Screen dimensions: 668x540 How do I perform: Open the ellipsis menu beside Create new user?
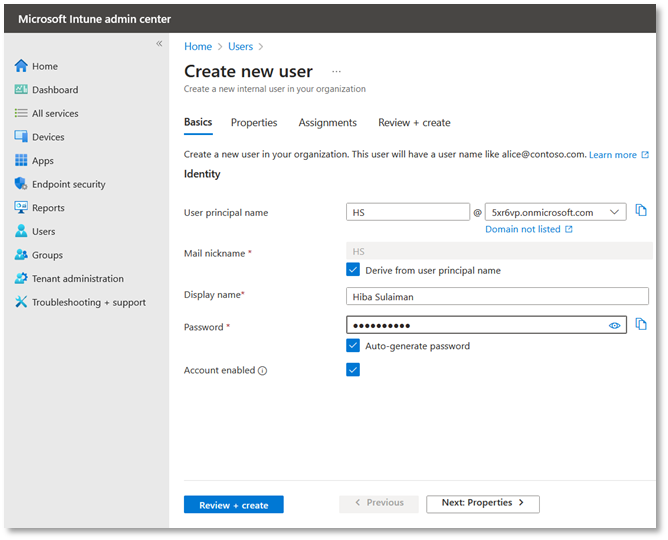pos(336,72)
